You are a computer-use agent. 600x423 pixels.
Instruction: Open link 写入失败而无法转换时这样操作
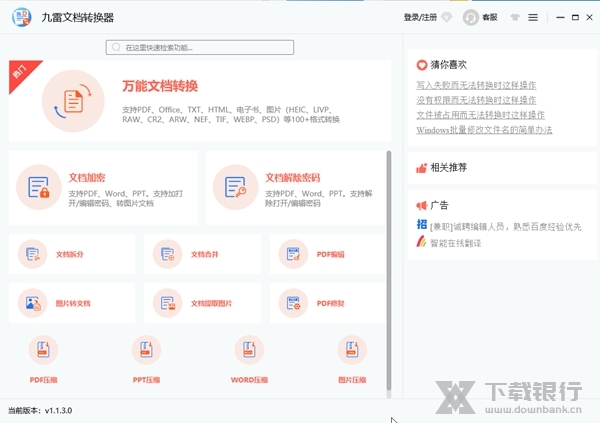[x=476, y=85]
